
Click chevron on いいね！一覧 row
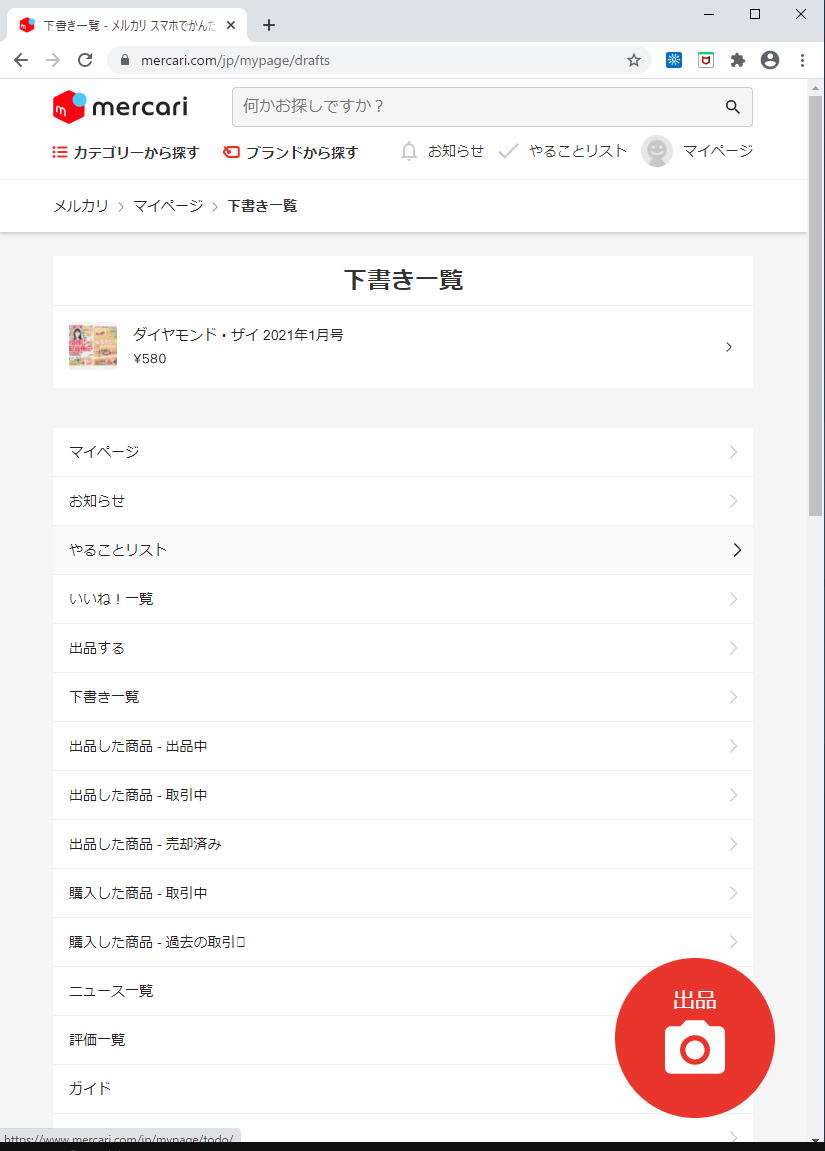click(733, 599)
